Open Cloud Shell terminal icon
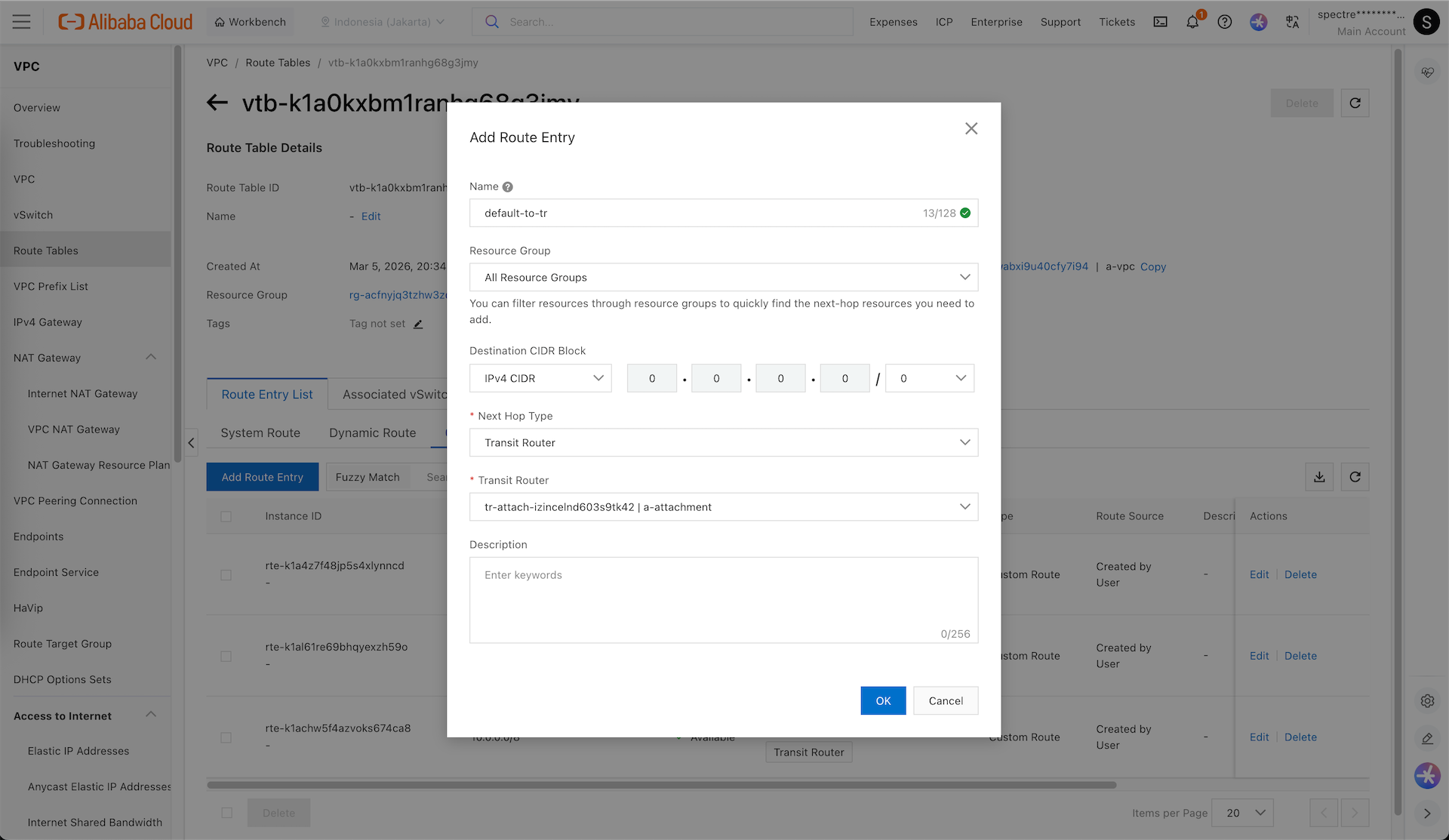 pos(1160,22)
